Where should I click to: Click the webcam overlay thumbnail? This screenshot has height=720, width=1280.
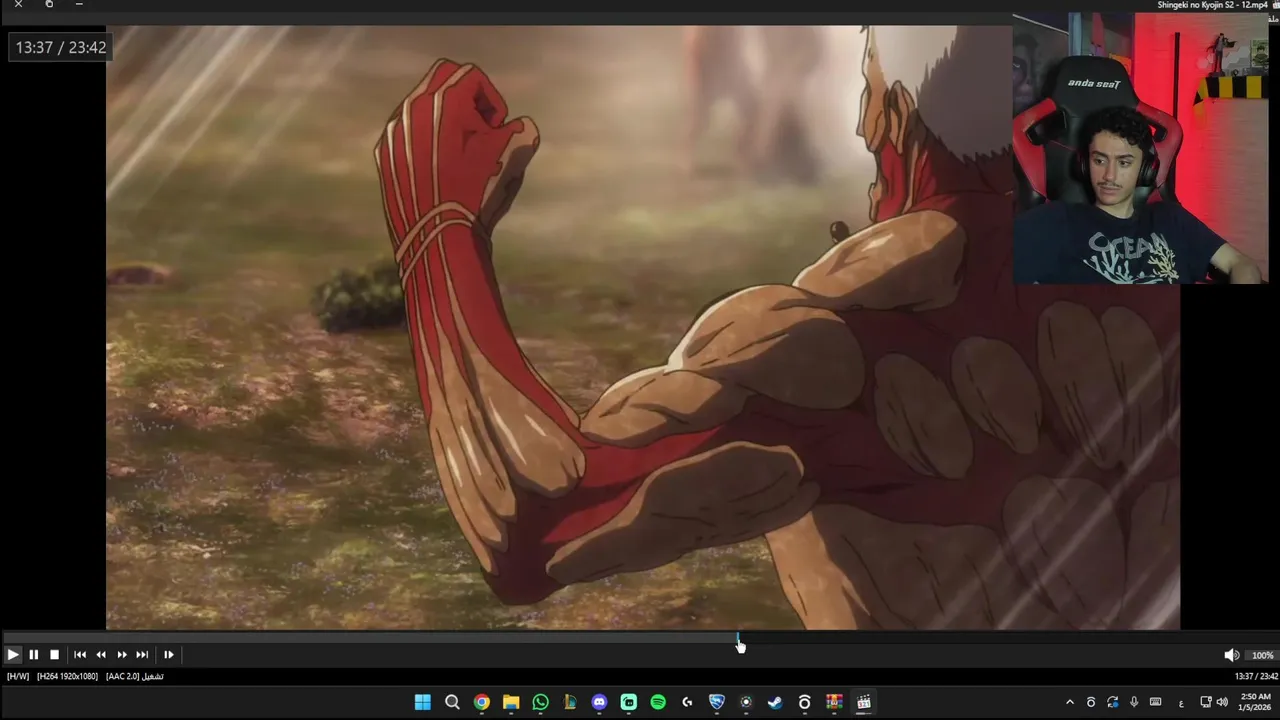pyautogui.click(x=1140, y=148)
